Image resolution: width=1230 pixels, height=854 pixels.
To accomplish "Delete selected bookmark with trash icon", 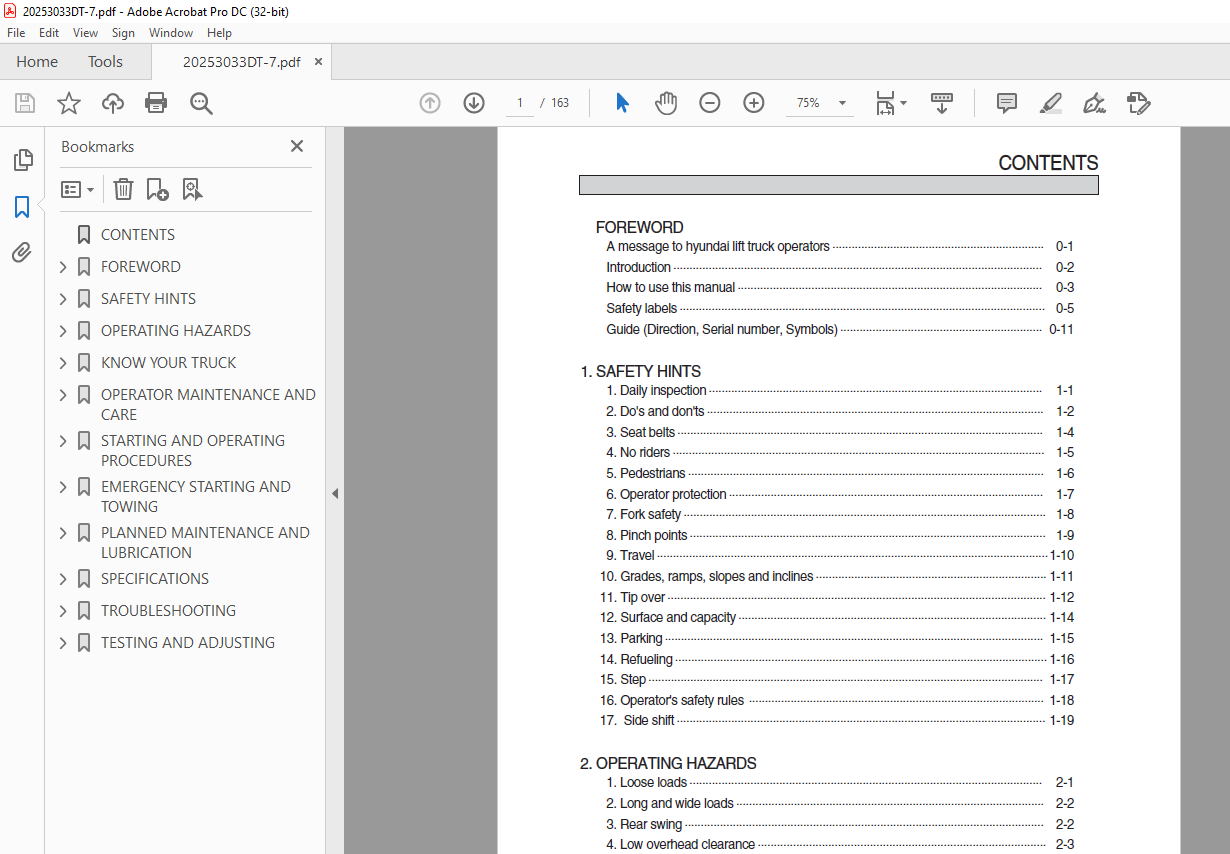I will pos(123,189).
